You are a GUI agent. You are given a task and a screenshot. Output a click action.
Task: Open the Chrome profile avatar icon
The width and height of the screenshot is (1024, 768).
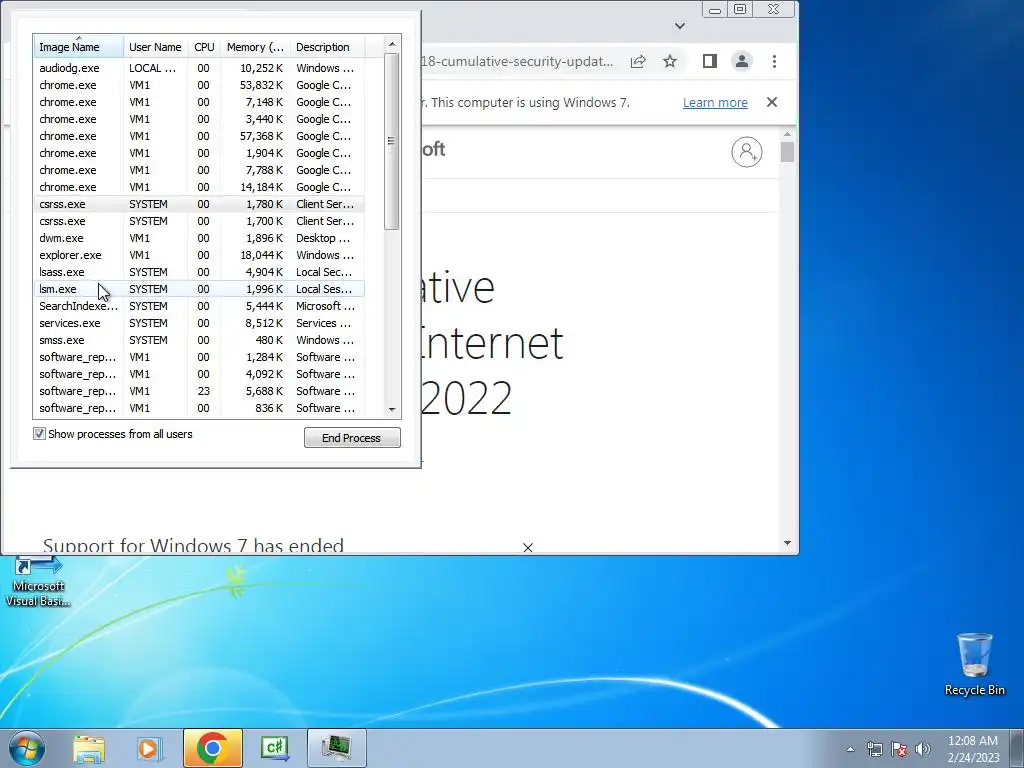coord(742,61)
